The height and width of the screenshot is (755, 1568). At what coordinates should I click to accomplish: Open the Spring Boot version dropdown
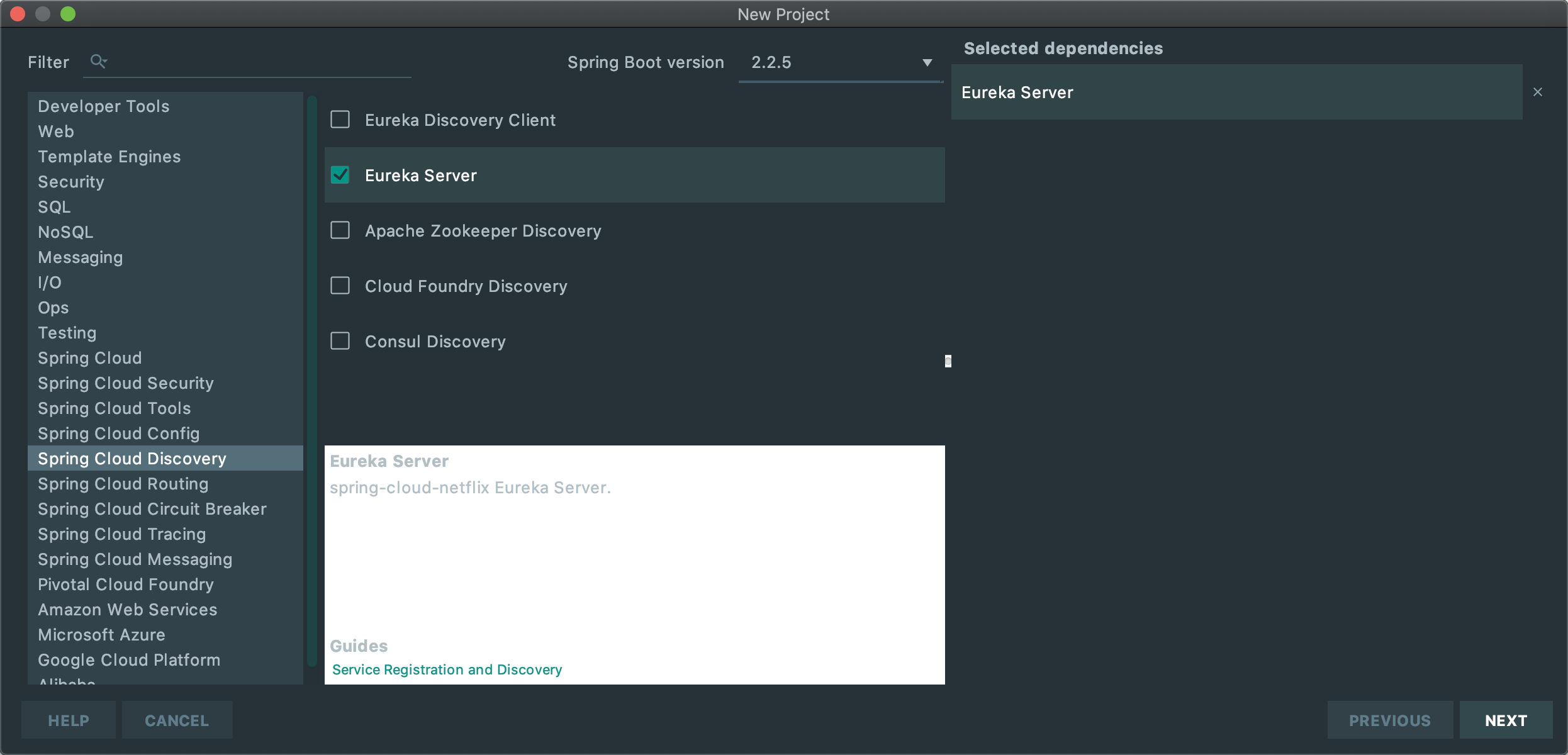click(x=831, y=62)
